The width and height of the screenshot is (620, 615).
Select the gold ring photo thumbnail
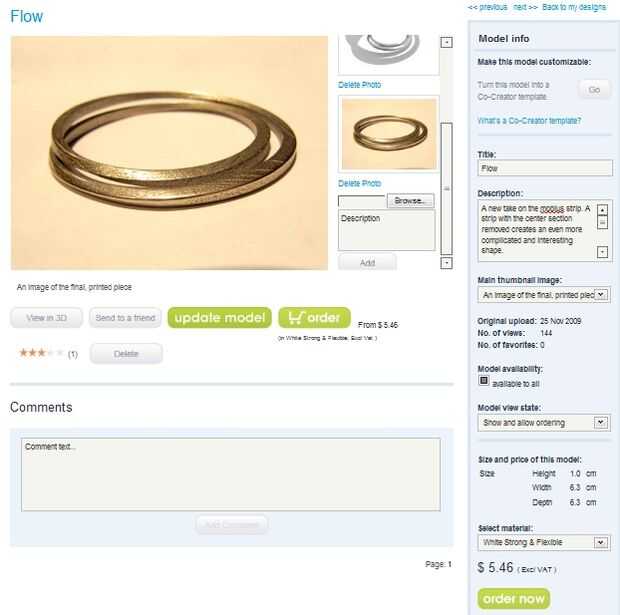389,134
